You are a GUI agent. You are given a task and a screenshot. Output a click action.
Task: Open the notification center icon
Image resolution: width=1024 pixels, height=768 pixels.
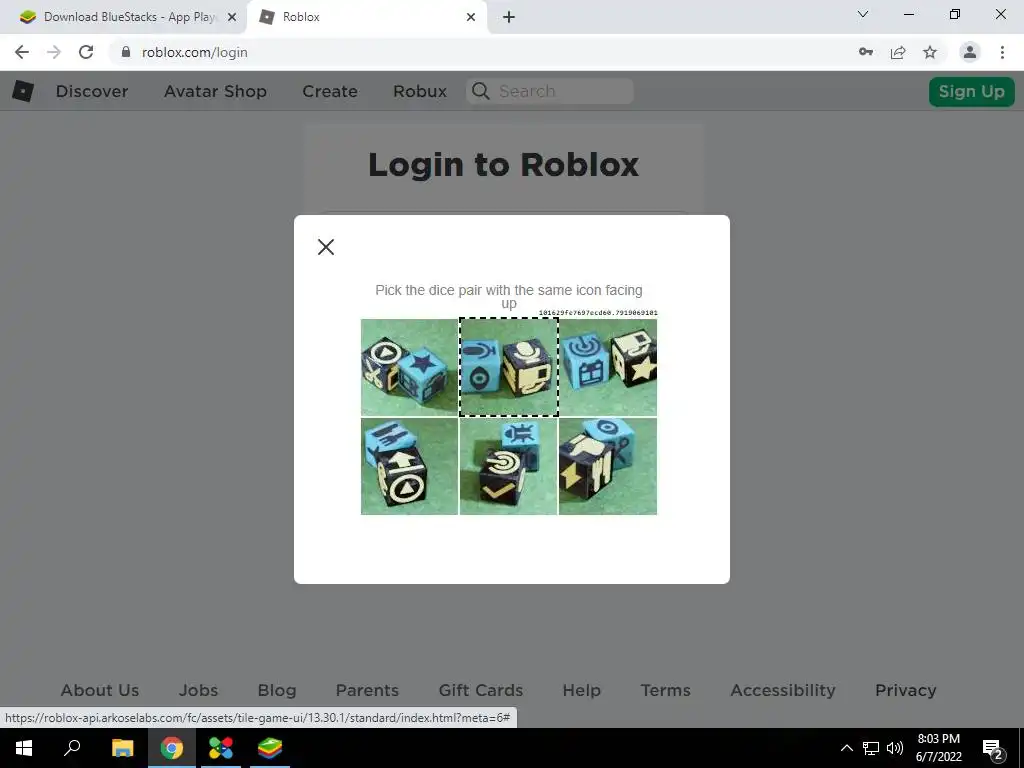[x=993, y=748]
